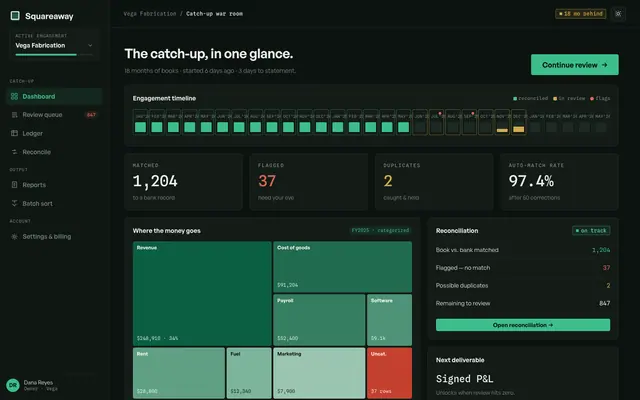This screenshot has height=400, width=640.
Task: Click the Ledger table icon
Action: coord(14,133)
